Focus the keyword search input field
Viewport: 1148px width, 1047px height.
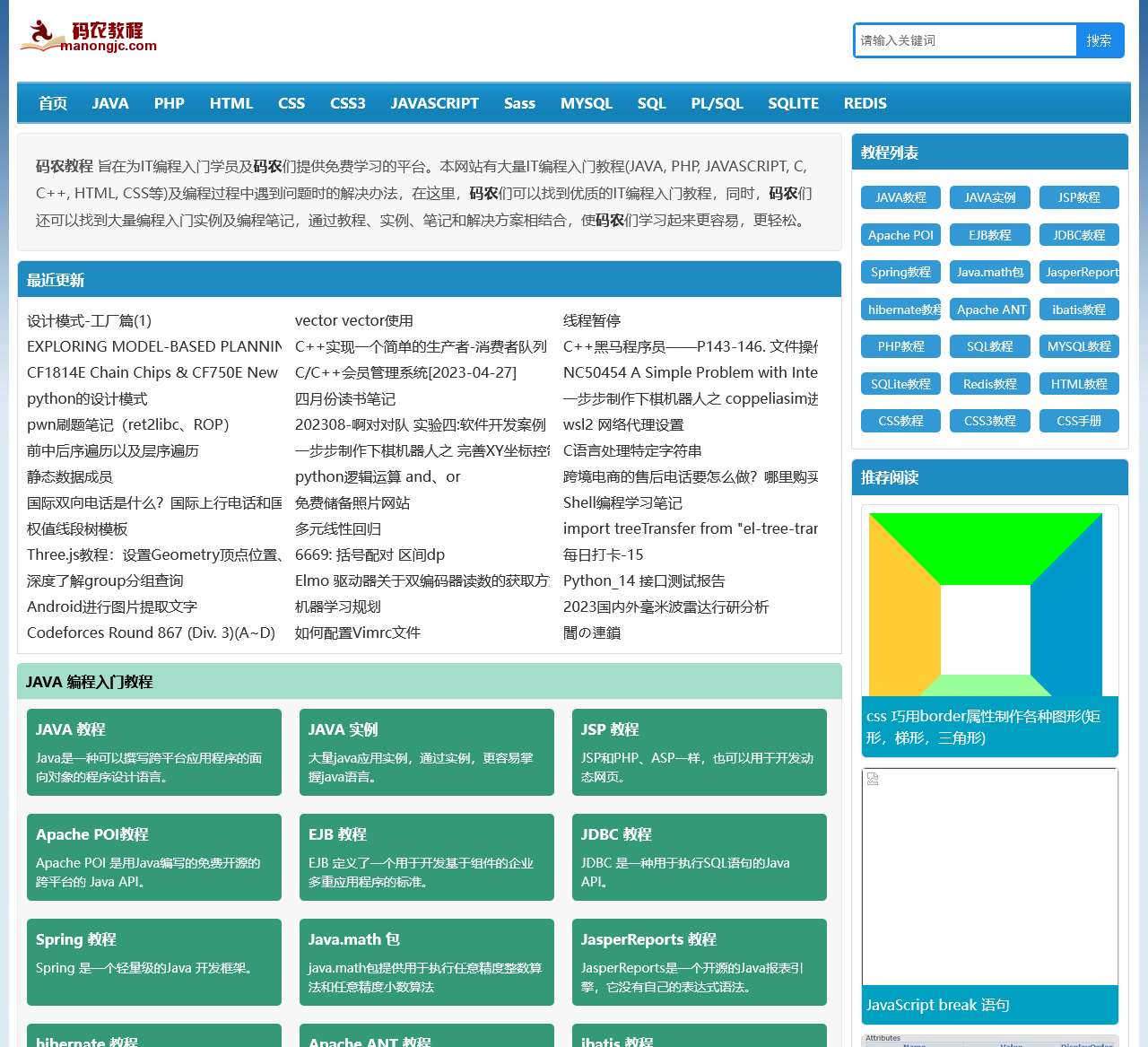(x=965, y=40)
